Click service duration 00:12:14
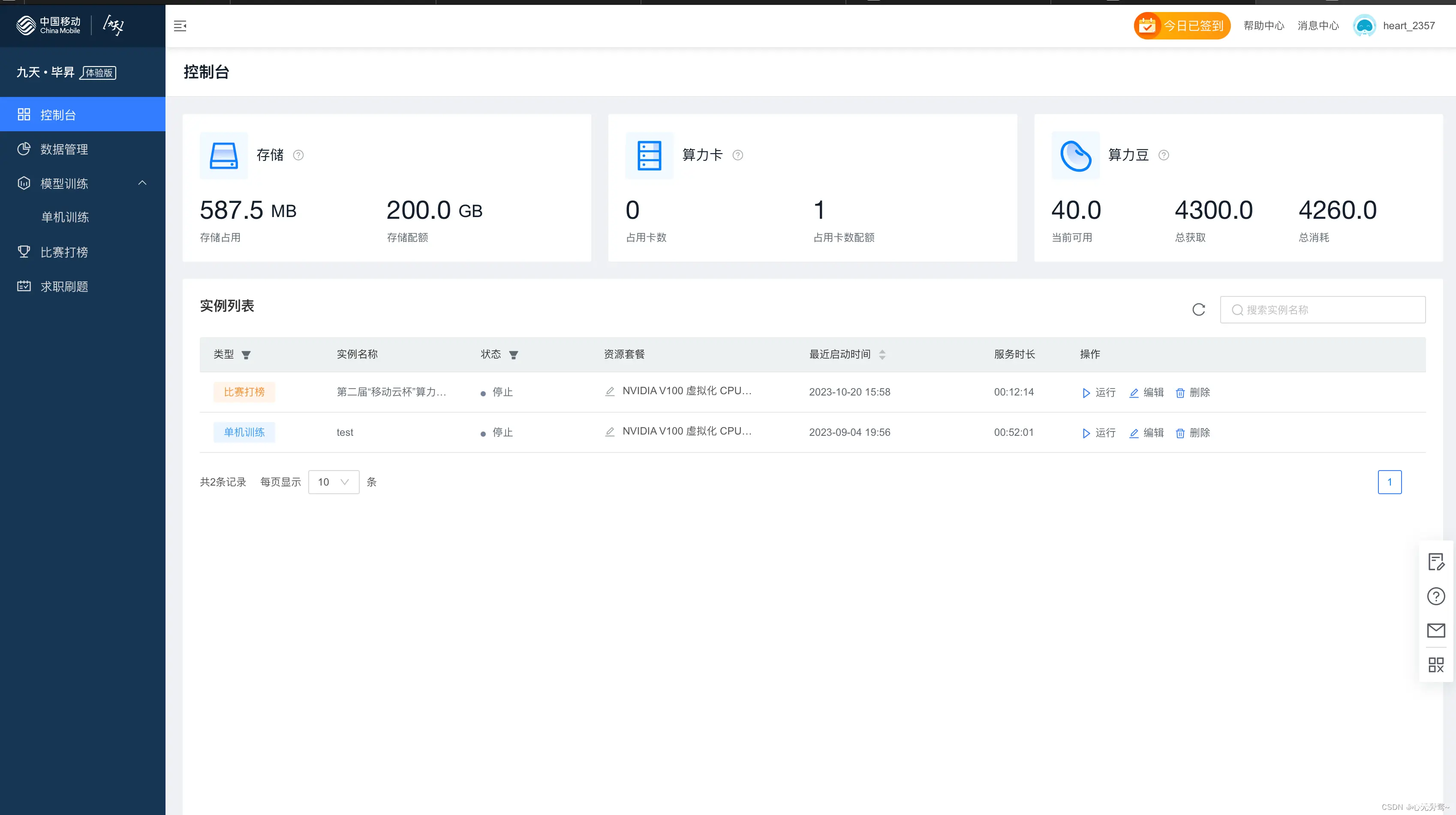Screen dimensions: 1456x815 point(1014,392)
